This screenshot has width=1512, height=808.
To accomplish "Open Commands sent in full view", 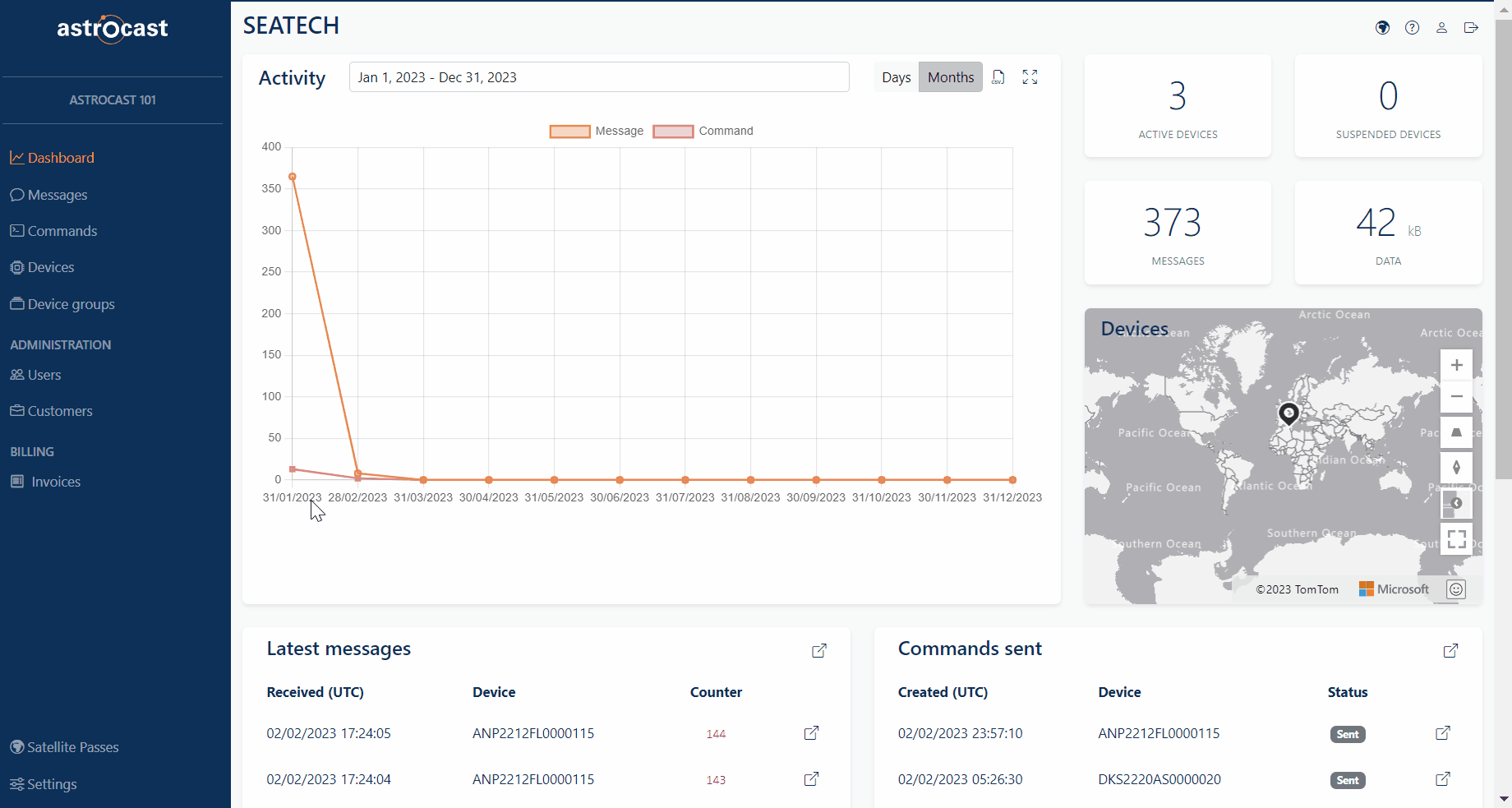I will [x=1450, y=651].
